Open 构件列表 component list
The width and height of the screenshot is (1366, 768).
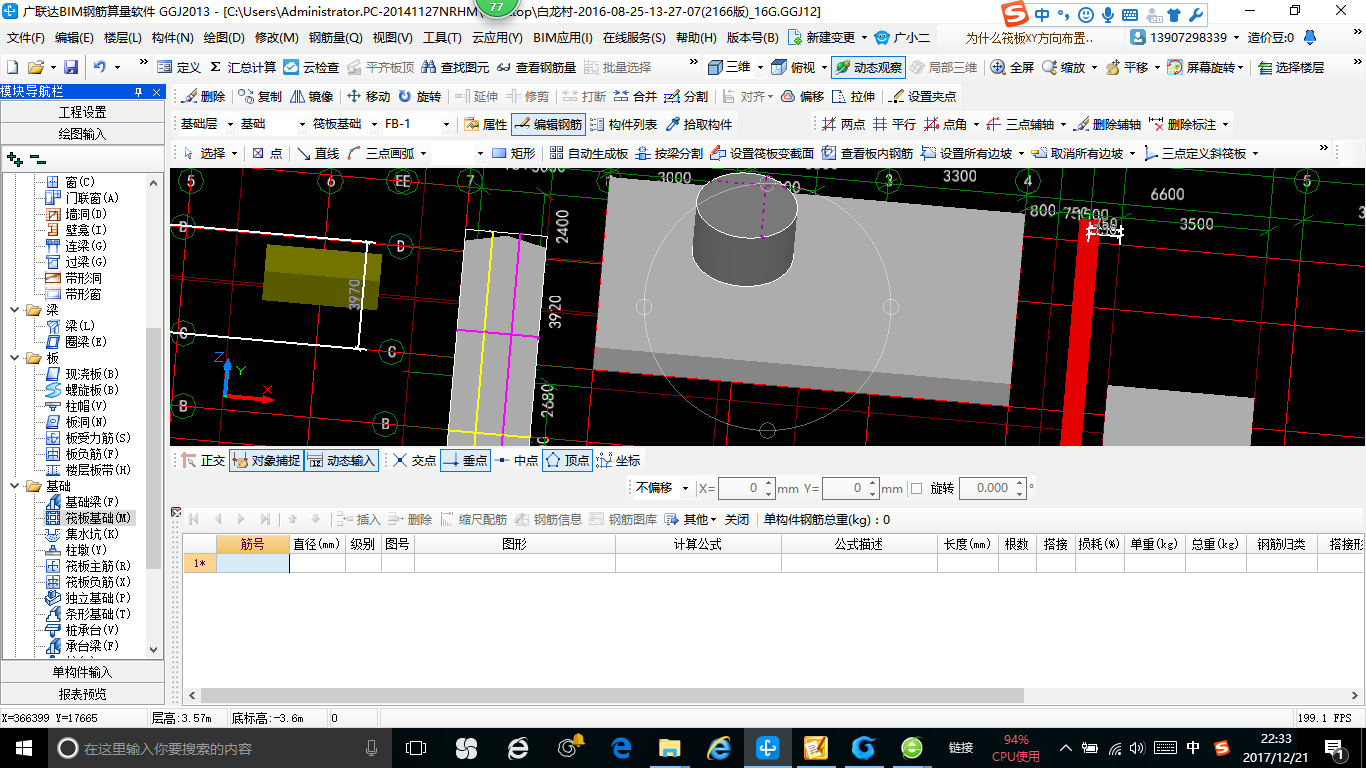click(623, 124)
